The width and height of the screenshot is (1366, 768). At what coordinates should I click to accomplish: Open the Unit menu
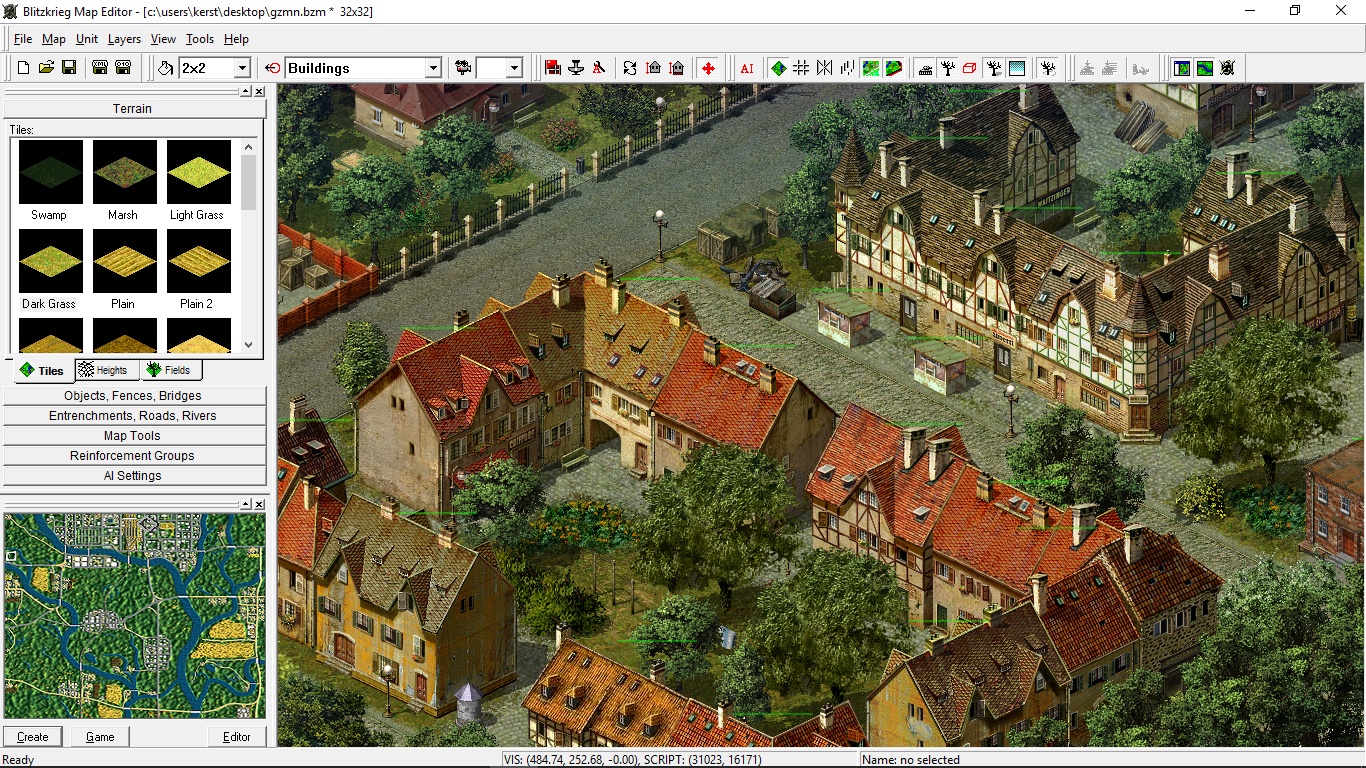[x=87, y=39]
